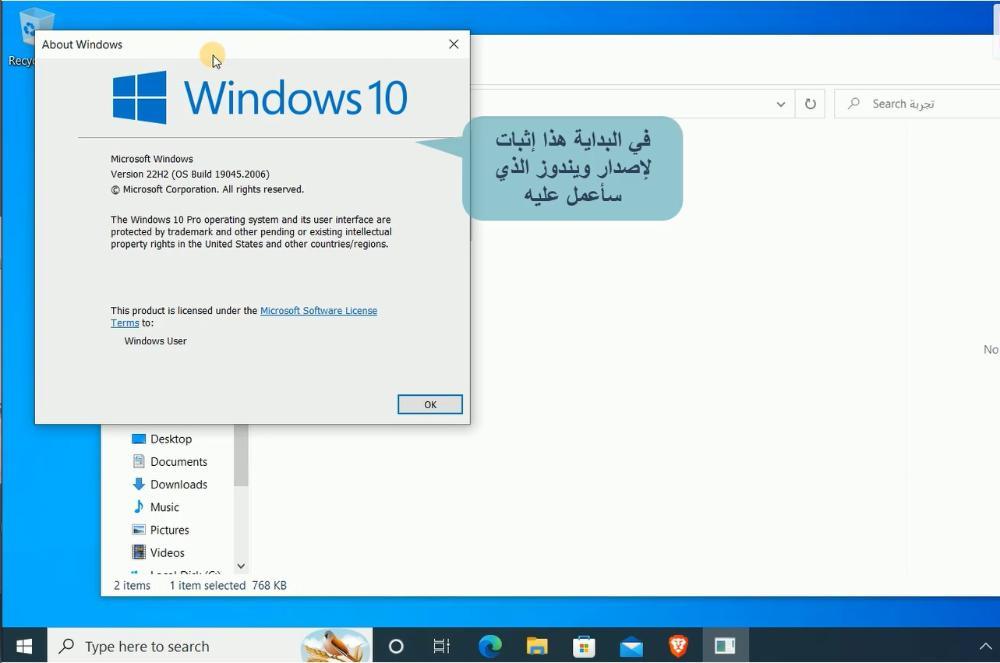Open Pictures in the Explorer sidebar
Image resolution: width=1000 pixels, height=663 pixels.
click(x=169, y=530)
